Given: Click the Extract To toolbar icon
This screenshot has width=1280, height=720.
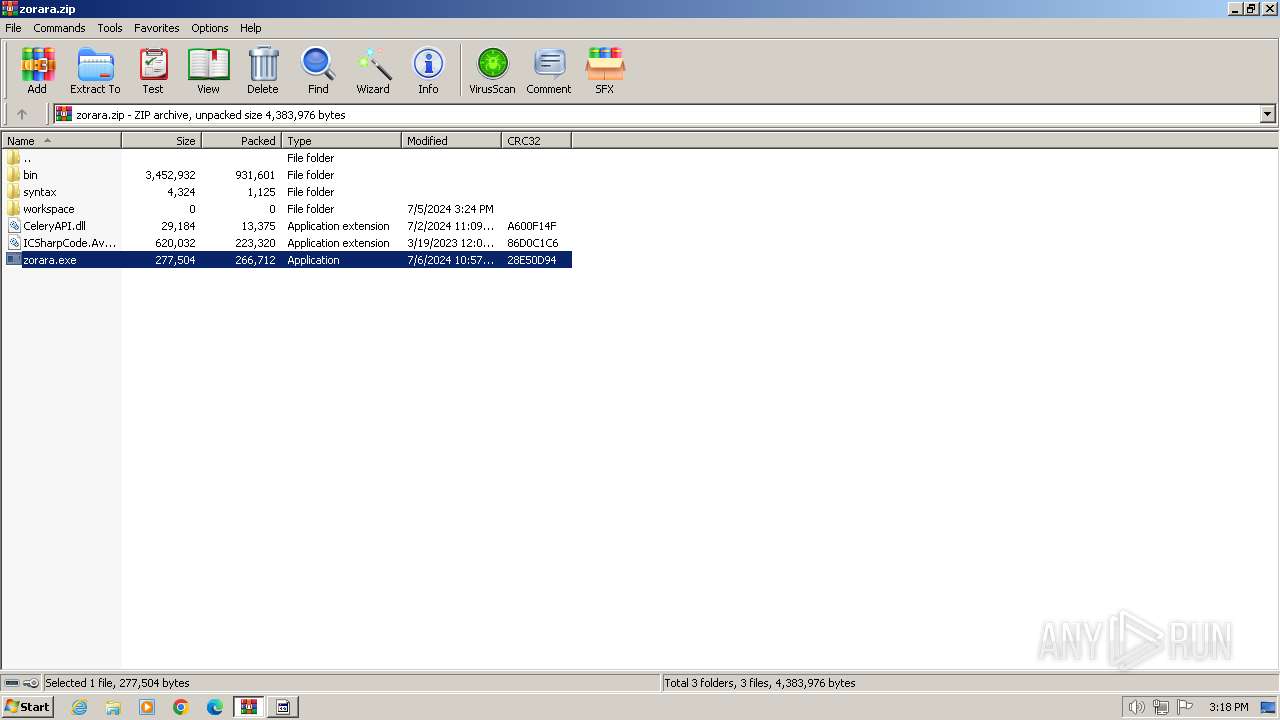Looking at the screenshot, I should [x=95, y=71].
